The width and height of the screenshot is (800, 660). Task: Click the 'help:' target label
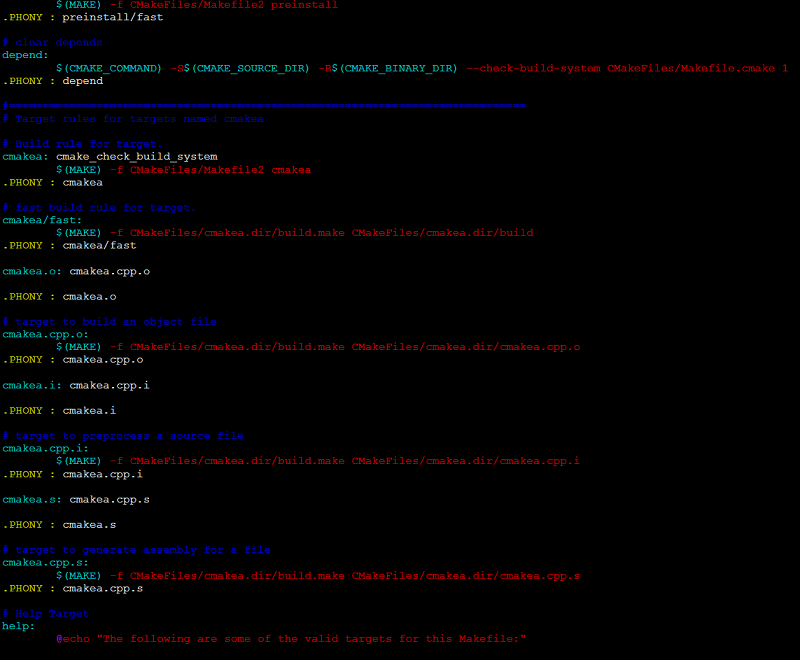[18, 626]
